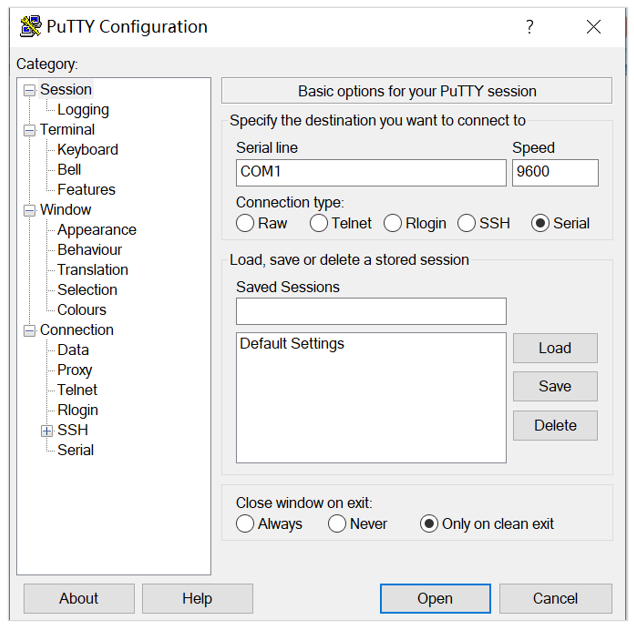This screenshot has height=629, width=634.
Task: Open the Bell category
Action: click(69, 169)
